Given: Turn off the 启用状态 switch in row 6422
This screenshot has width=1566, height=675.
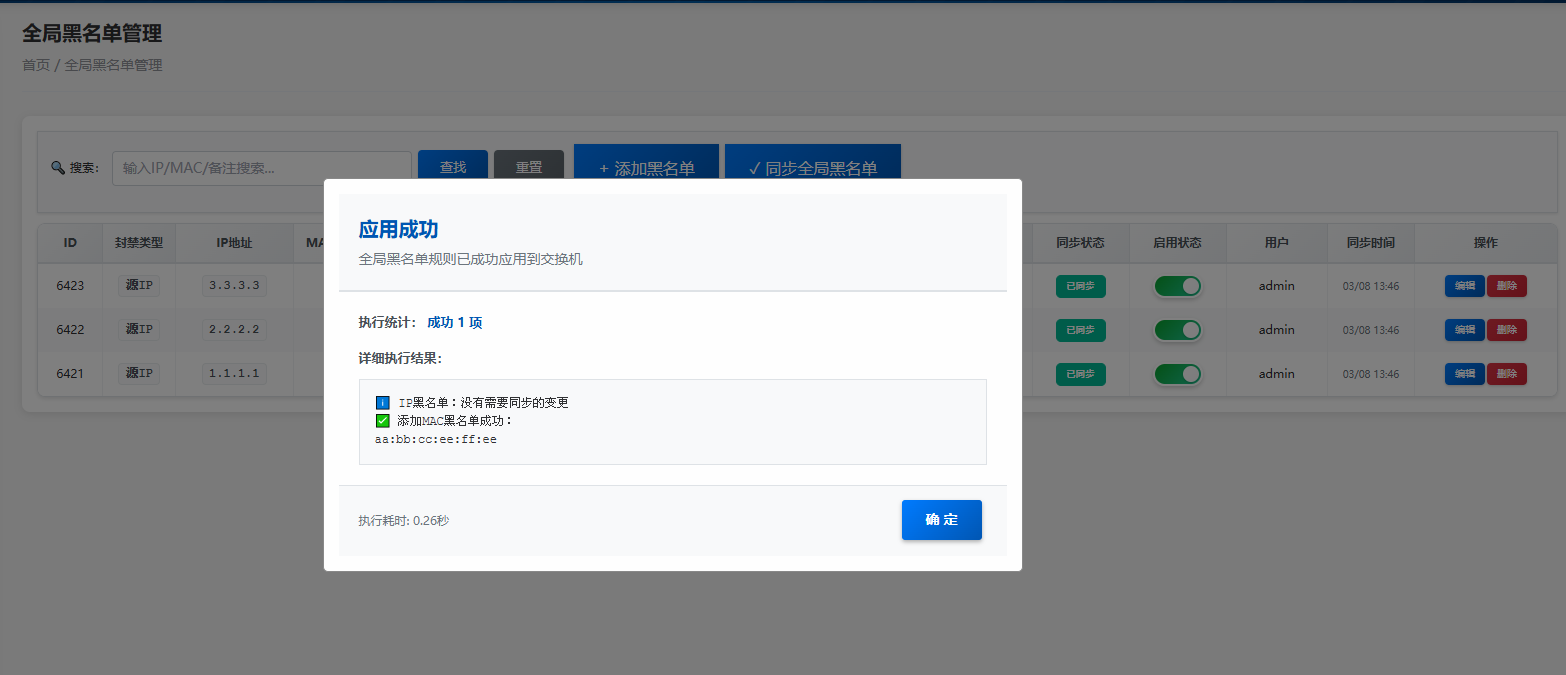Looking at the screenshot, I should coord(1177,330).
